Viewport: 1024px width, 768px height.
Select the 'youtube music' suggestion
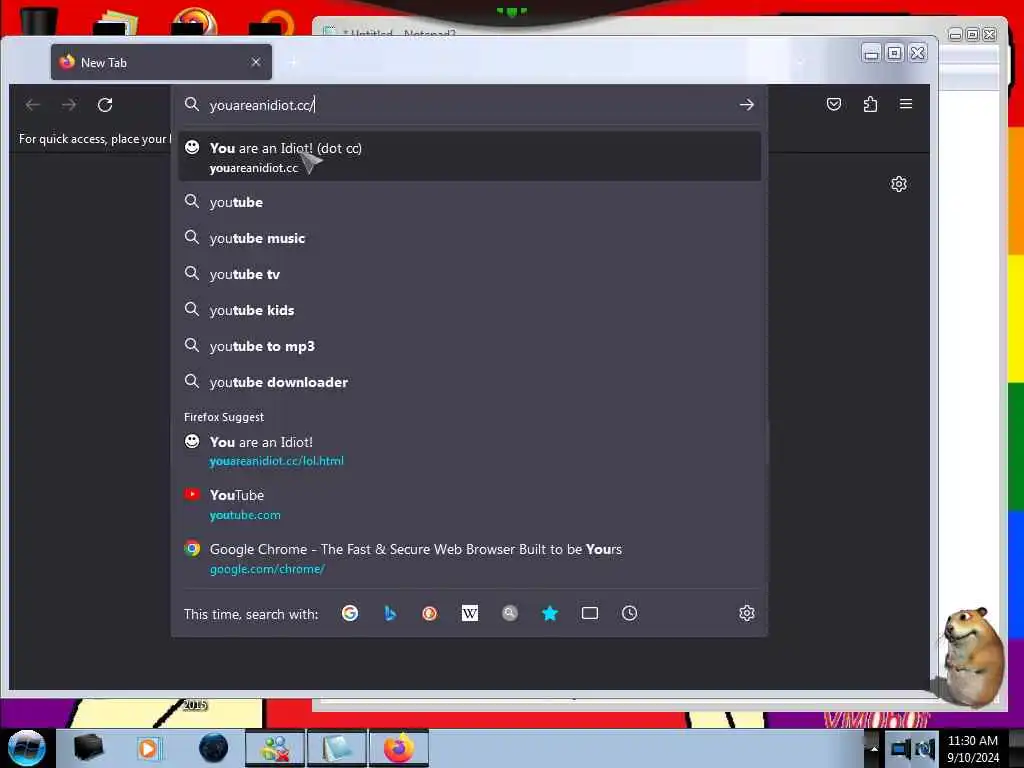click(469, 238)
